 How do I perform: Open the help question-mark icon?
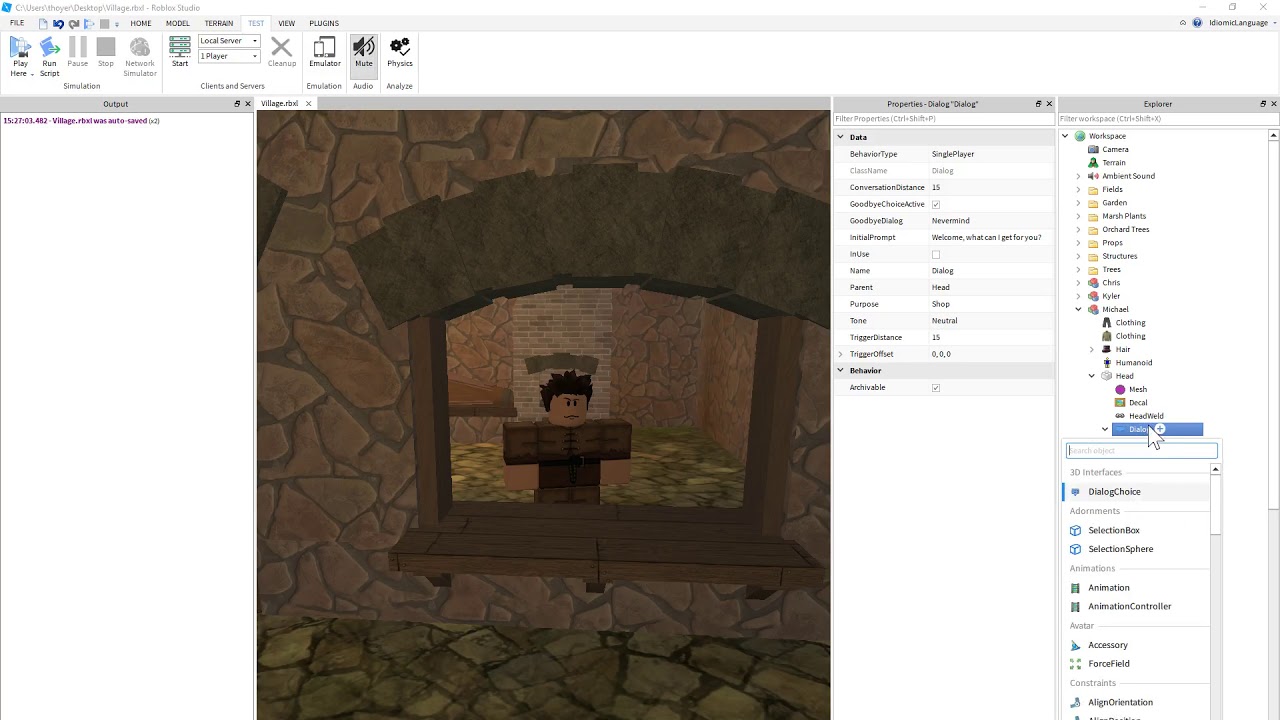pos(1197,23)
